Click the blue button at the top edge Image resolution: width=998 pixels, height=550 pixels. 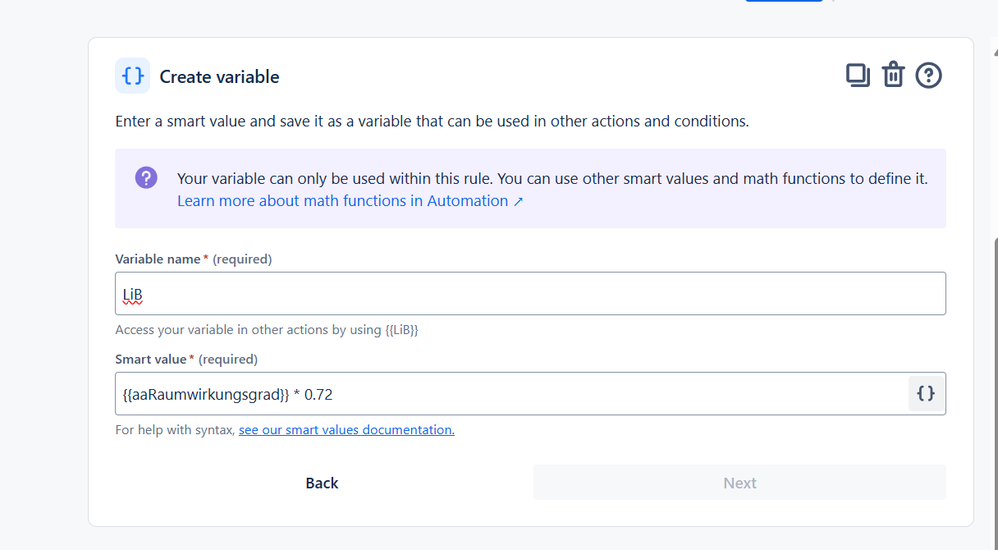point(784,2)
